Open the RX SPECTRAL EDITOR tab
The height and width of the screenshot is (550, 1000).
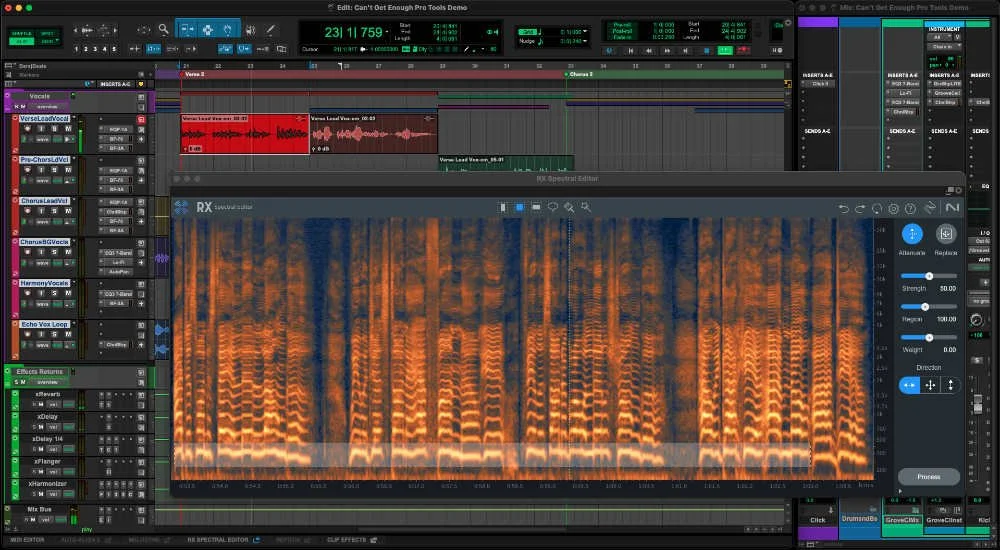217,540
